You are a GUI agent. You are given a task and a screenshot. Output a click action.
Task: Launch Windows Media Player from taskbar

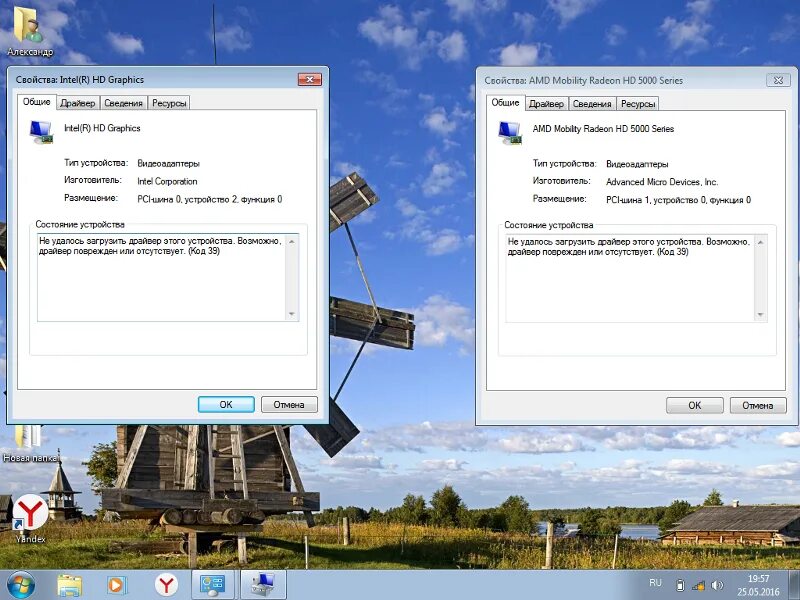[x=116, y=585]
